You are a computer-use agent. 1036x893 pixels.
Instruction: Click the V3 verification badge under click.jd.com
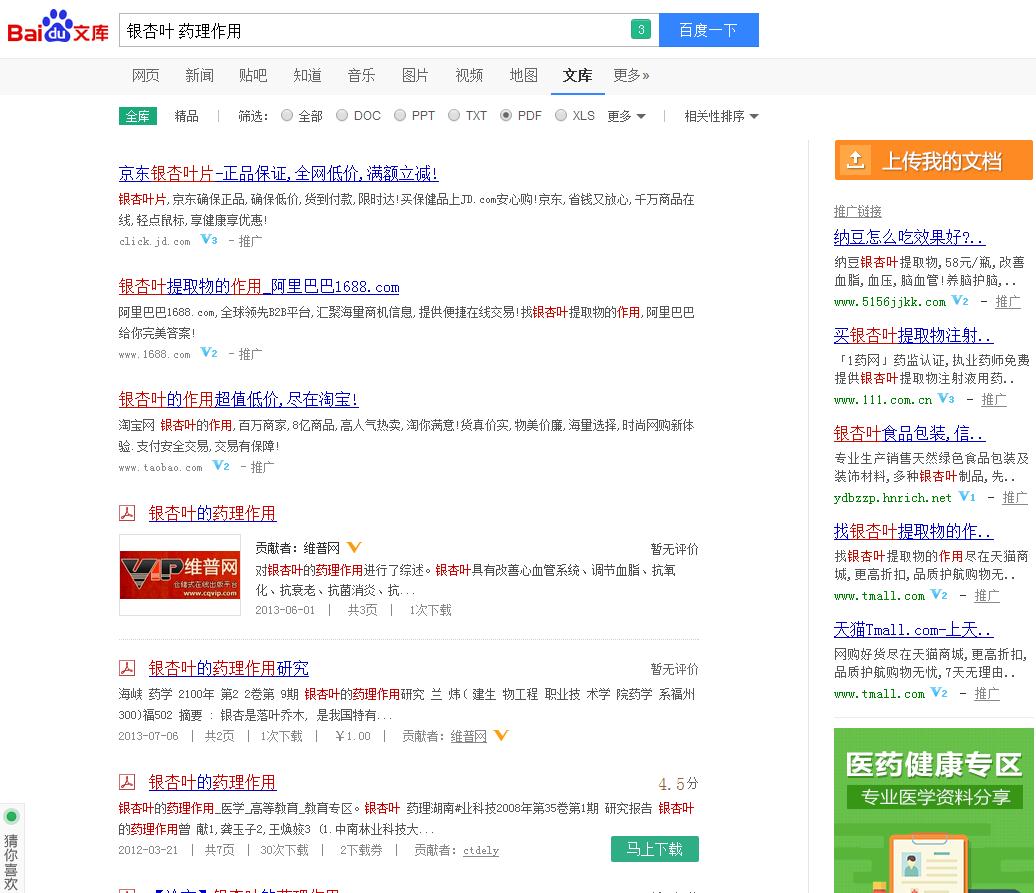[x=209, y=240]
